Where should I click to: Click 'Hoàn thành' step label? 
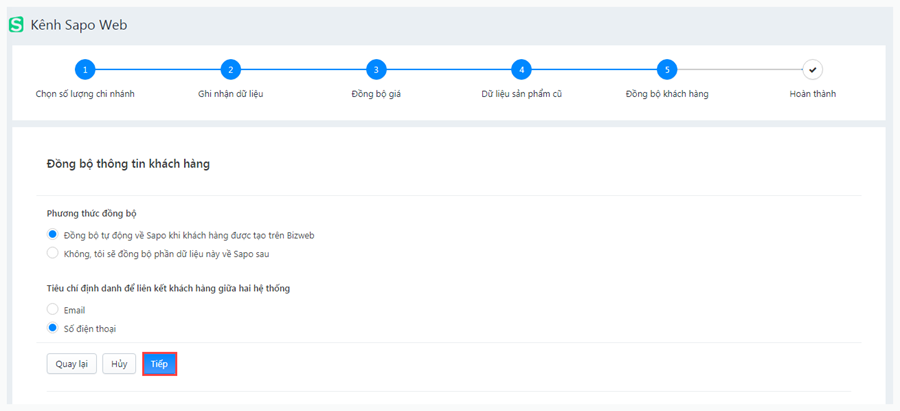(813, 94)
